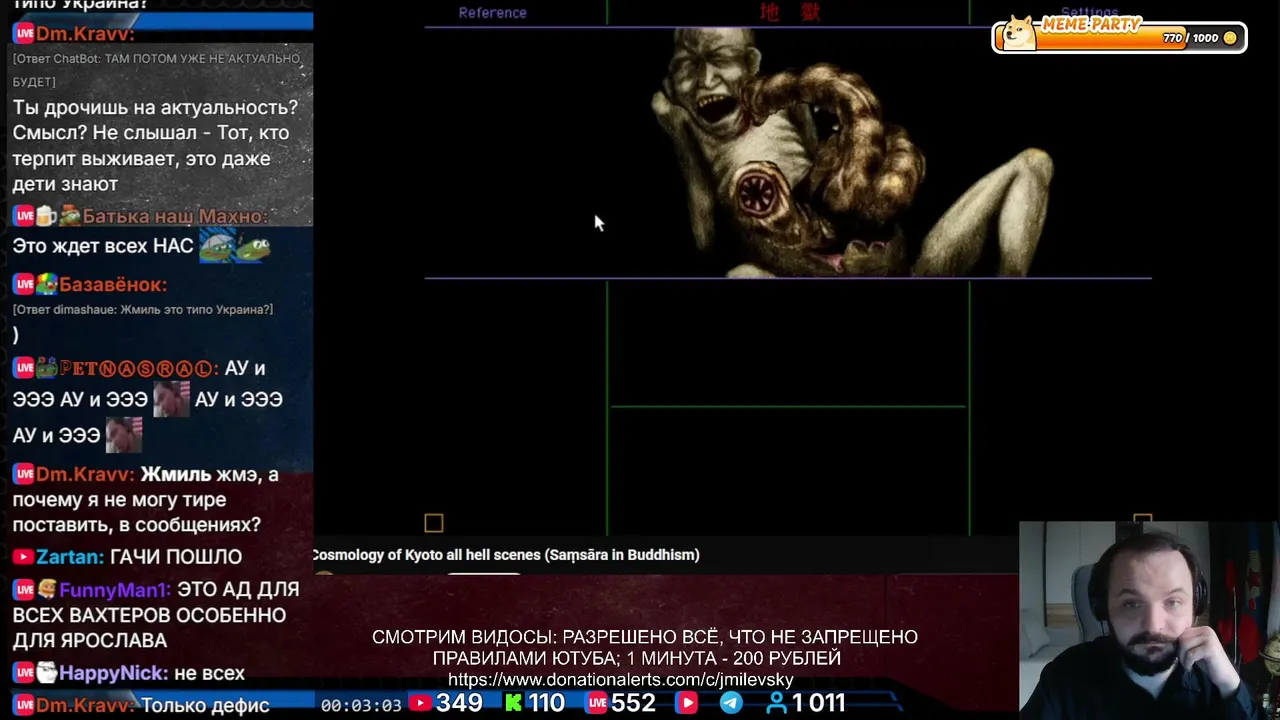Screen dimensions: 1280x720
Task: Click the Settings label behind Meme Party banner
Action: (1089, 13)
